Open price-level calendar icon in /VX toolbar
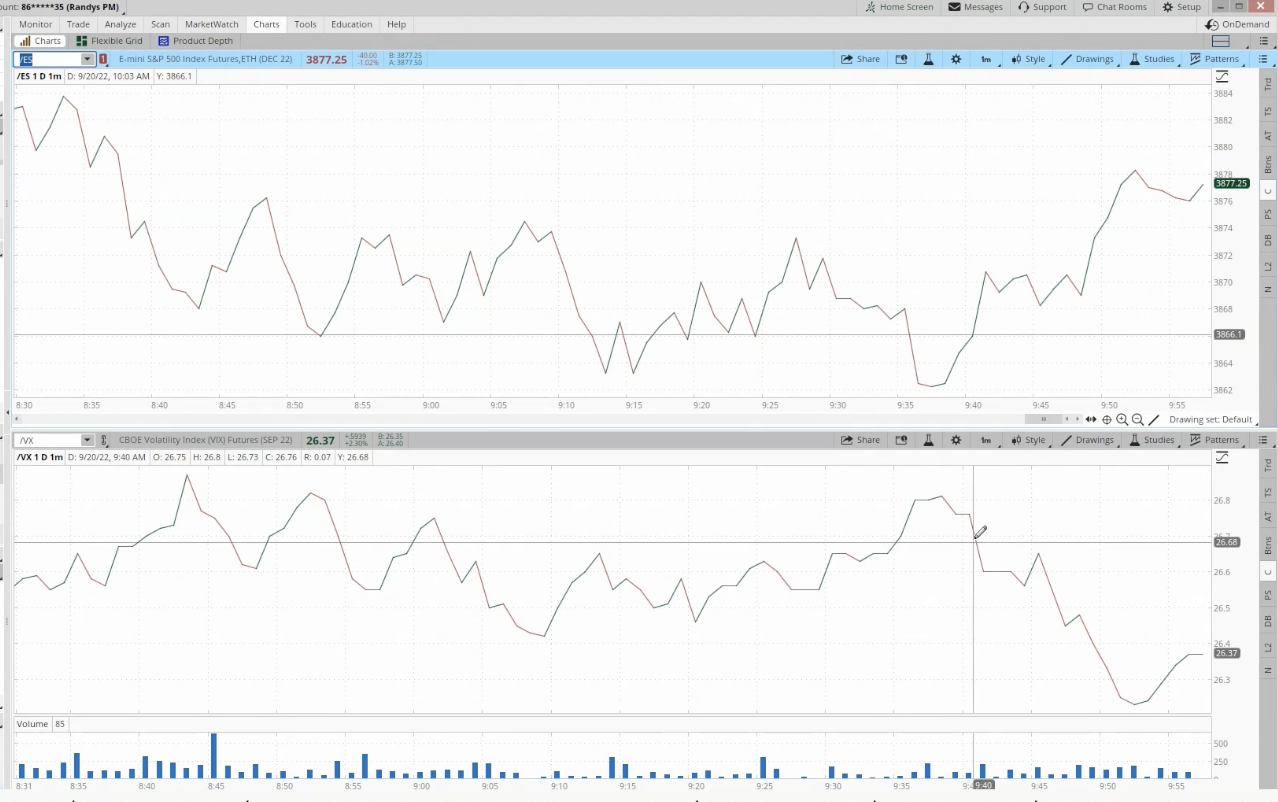Screen dimensions: 1278x802 (x=901, y=440)
